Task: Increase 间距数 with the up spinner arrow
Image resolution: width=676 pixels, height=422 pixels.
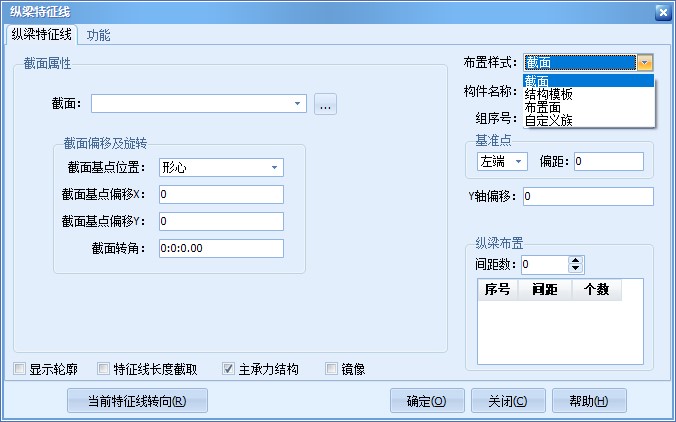Action: coord(575,260)
